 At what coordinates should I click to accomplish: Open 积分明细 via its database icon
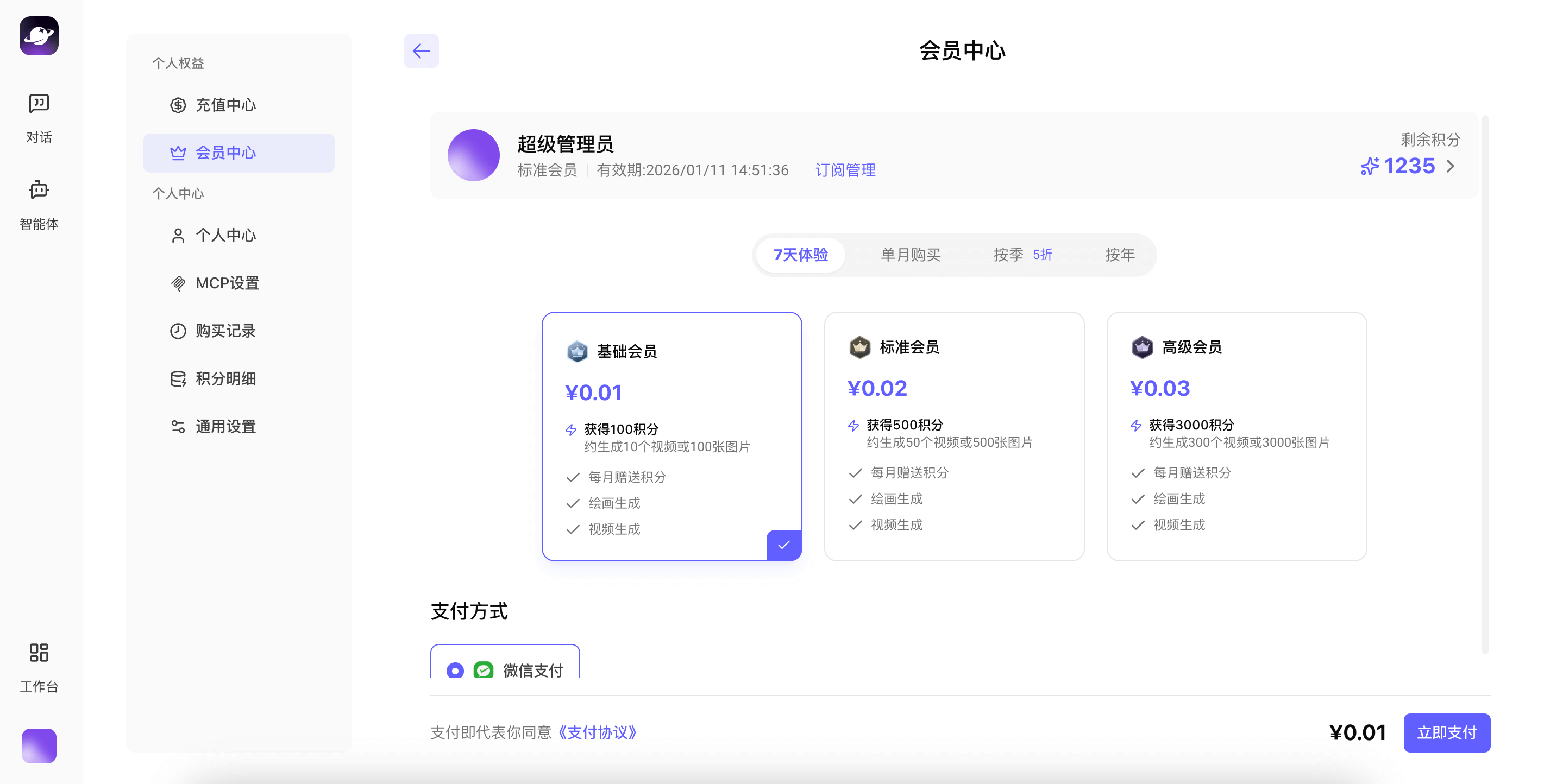click(x=178, y=378)
